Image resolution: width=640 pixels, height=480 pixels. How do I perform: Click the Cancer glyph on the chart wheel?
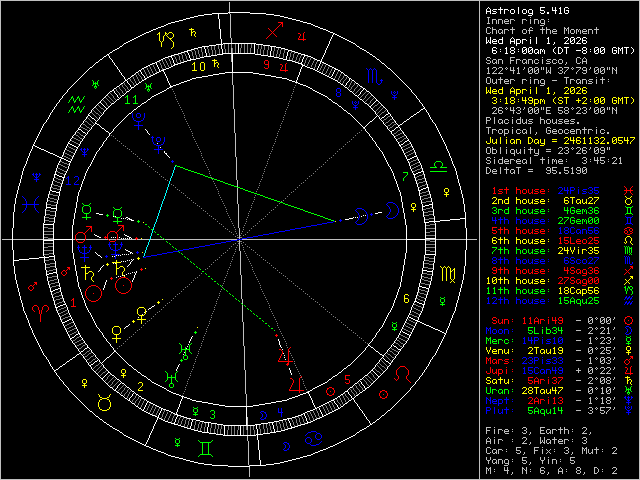[313, 437]
